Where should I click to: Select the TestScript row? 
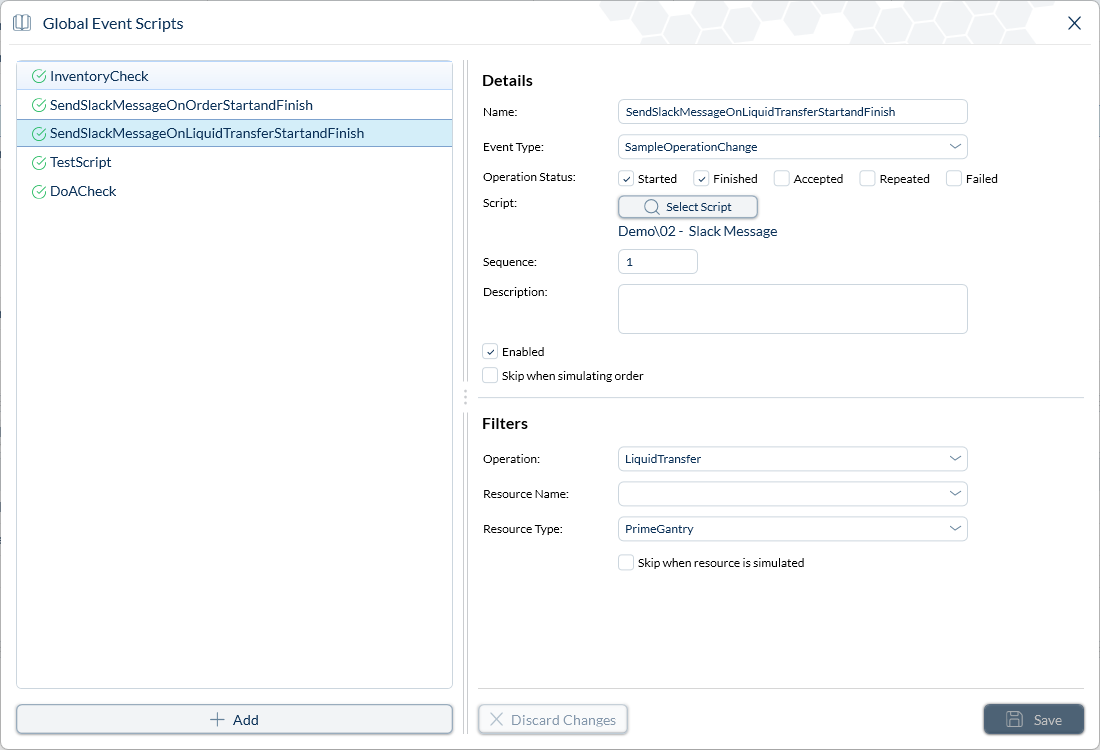pyautogui.click(x=234, y=162)
